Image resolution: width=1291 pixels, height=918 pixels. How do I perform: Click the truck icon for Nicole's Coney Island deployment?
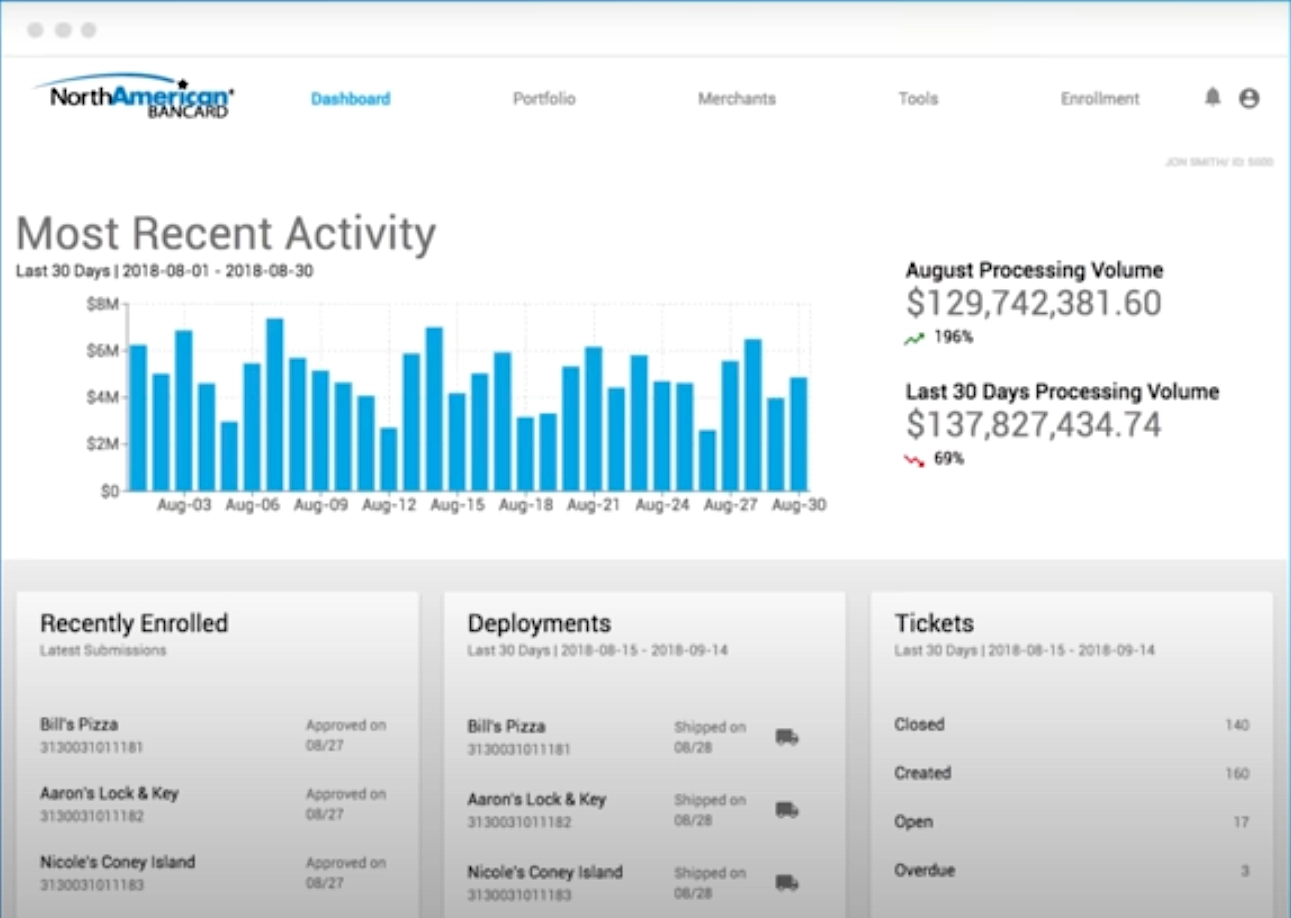[x=787, y=883]
